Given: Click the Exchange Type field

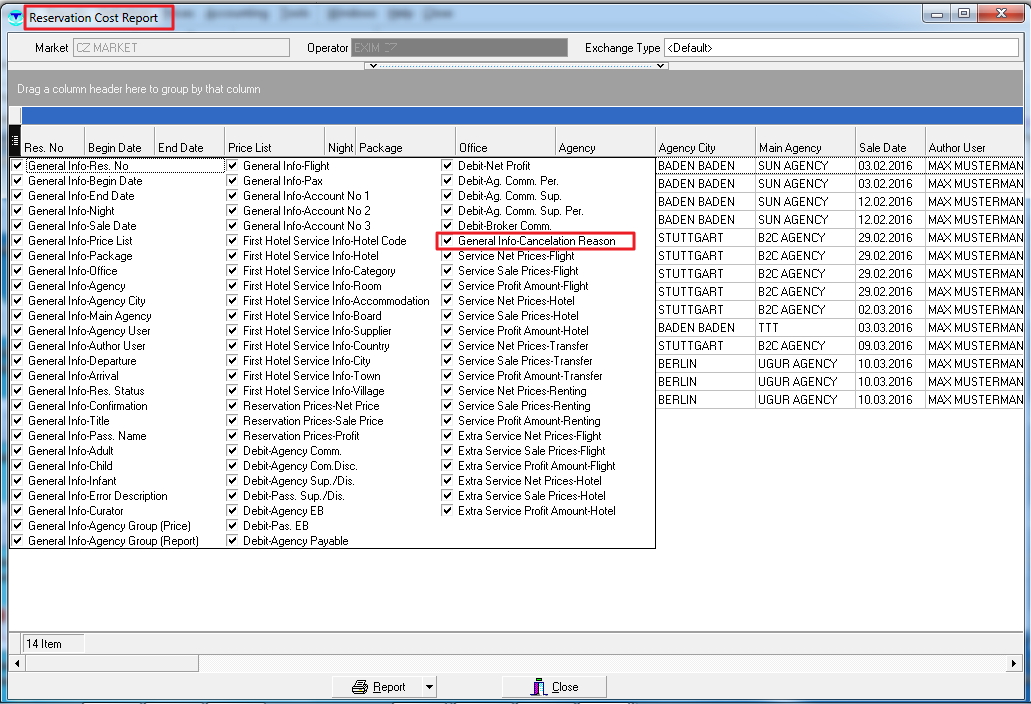Looking at the screenshot, I should [x=840, y=48].
